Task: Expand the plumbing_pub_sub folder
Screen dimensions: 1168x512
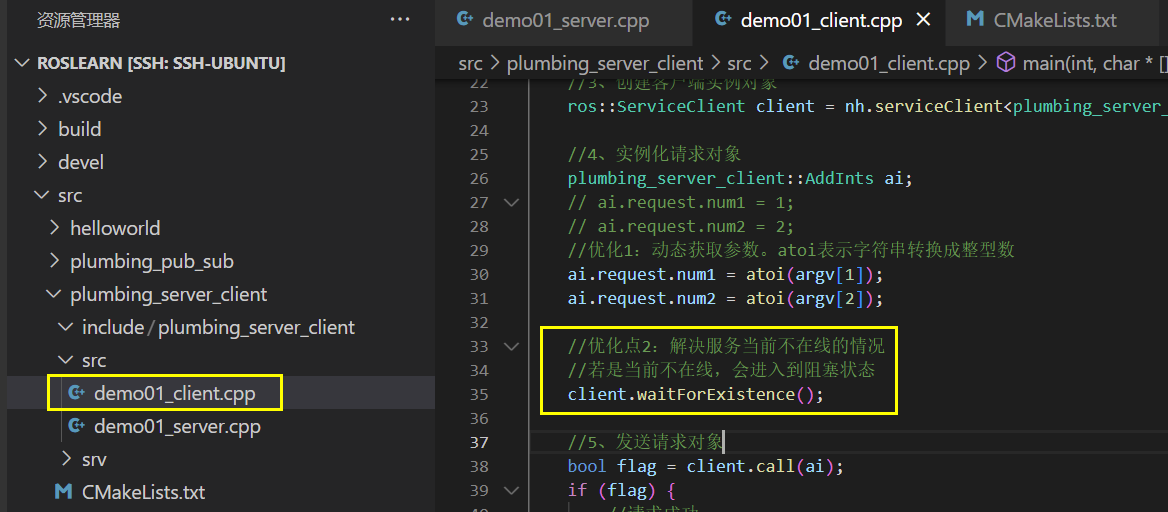Action: pos(56,262)
